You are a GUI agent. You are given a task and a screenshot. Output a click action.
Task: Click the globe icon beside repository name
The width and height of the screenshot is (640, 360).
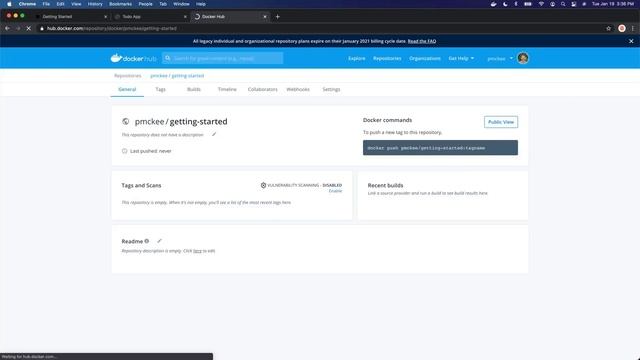(126, 122)
